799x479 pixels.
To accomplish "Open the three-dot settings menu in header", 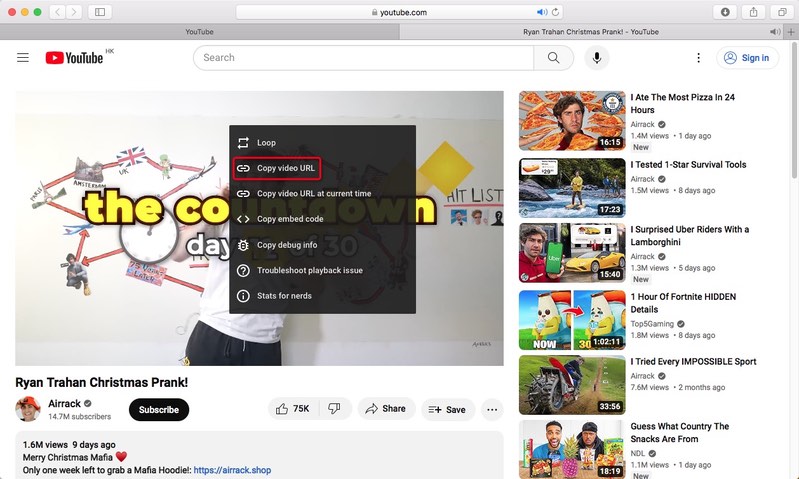I will 699,58.
